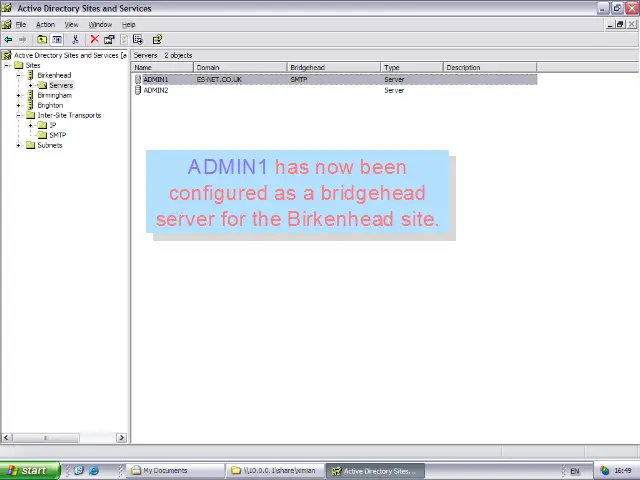The height and width of the screenshot is (480, 640).
Task: Expand the Brighton site node
Action: coord(19,105)
